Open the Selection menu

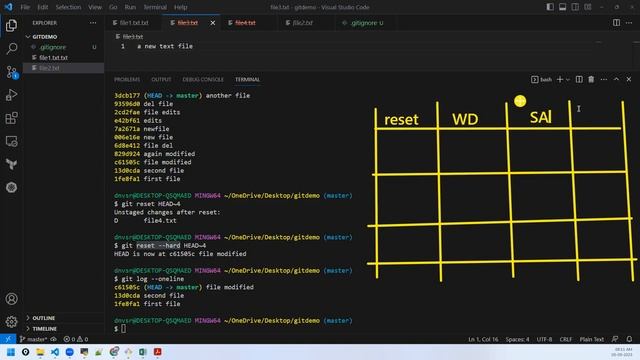coord(68,7)
